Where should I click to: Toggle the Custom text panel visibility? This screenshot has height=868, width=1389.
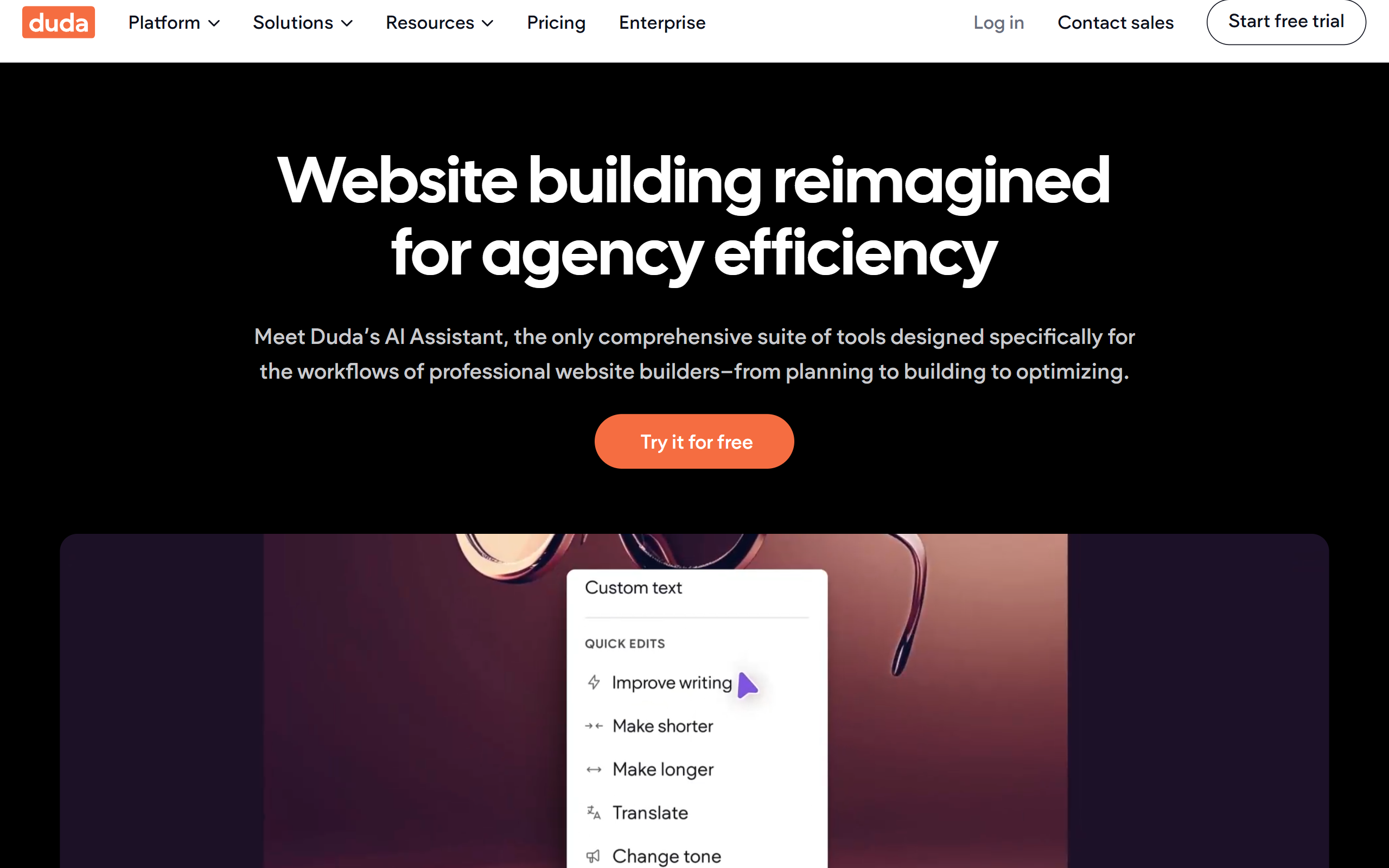click(x=635, y=588)
